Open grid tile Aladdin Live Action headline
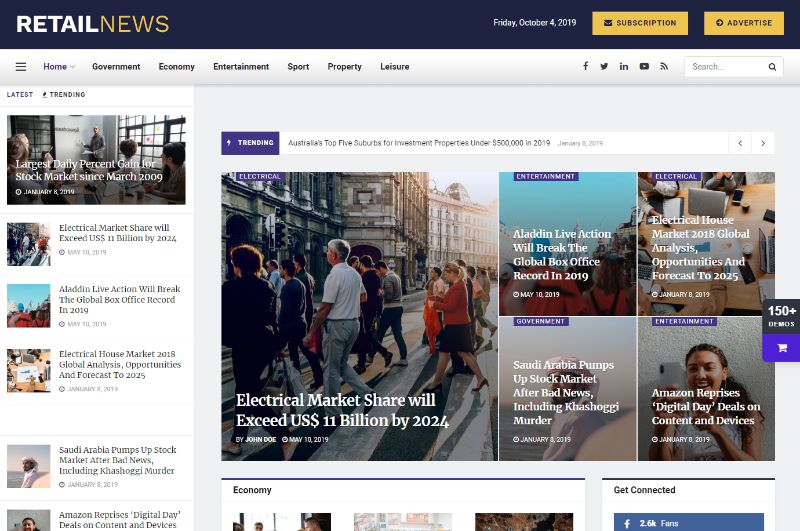Viewport: 800px width, 531px height. click(562, 255)
